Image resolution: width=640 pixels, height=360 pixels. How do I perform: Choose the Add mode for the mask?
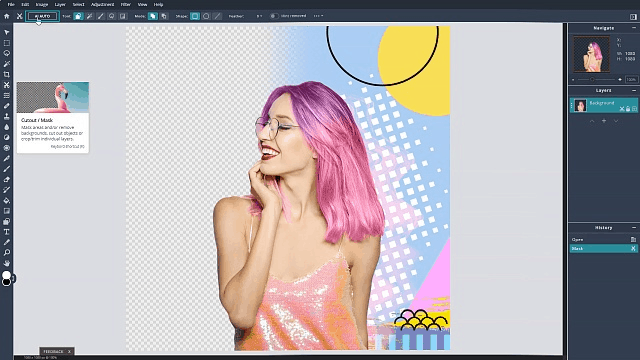click(153, 16)
